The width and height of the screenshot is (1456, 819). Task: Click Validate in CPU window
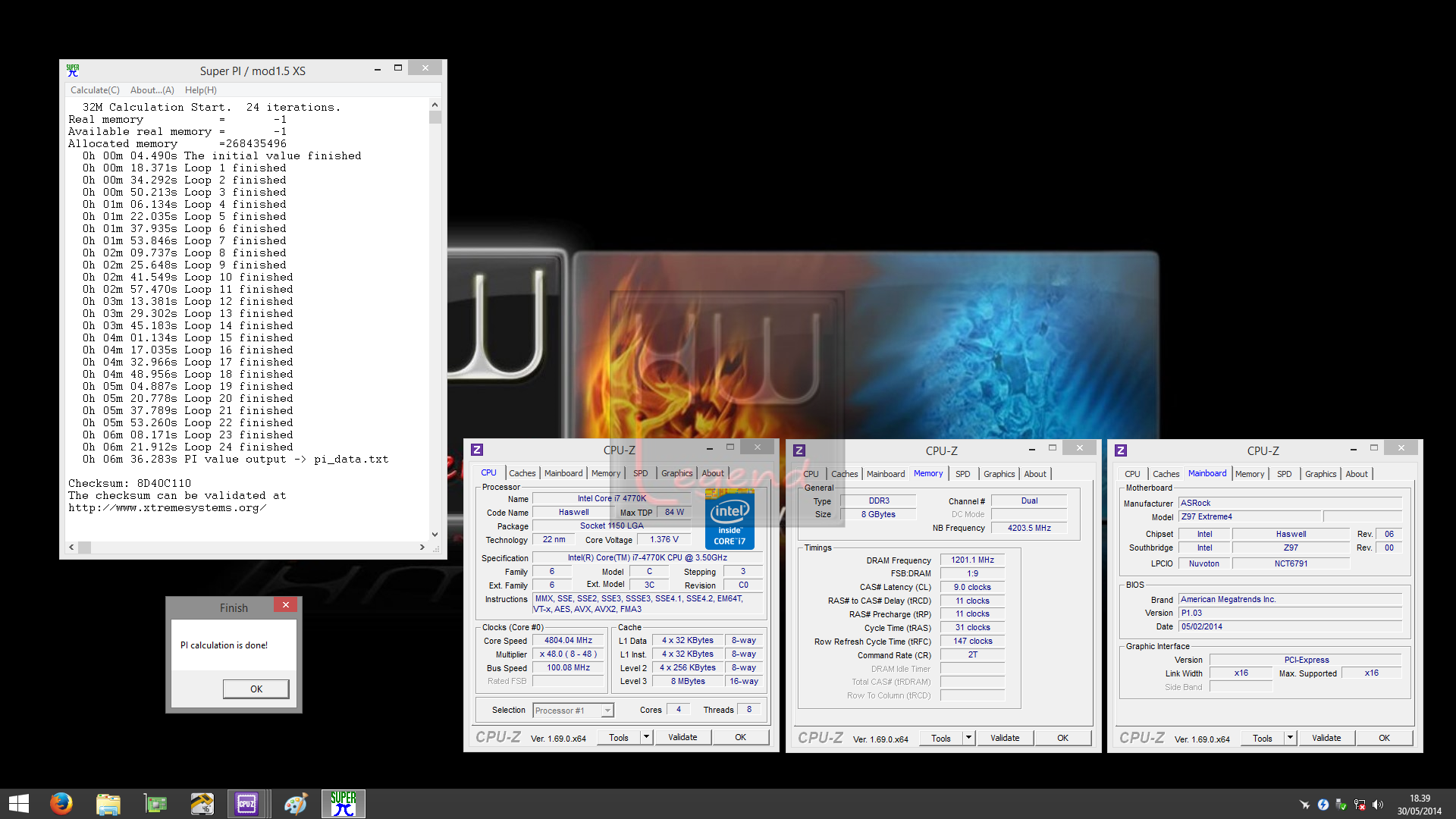tap(682, 737)
